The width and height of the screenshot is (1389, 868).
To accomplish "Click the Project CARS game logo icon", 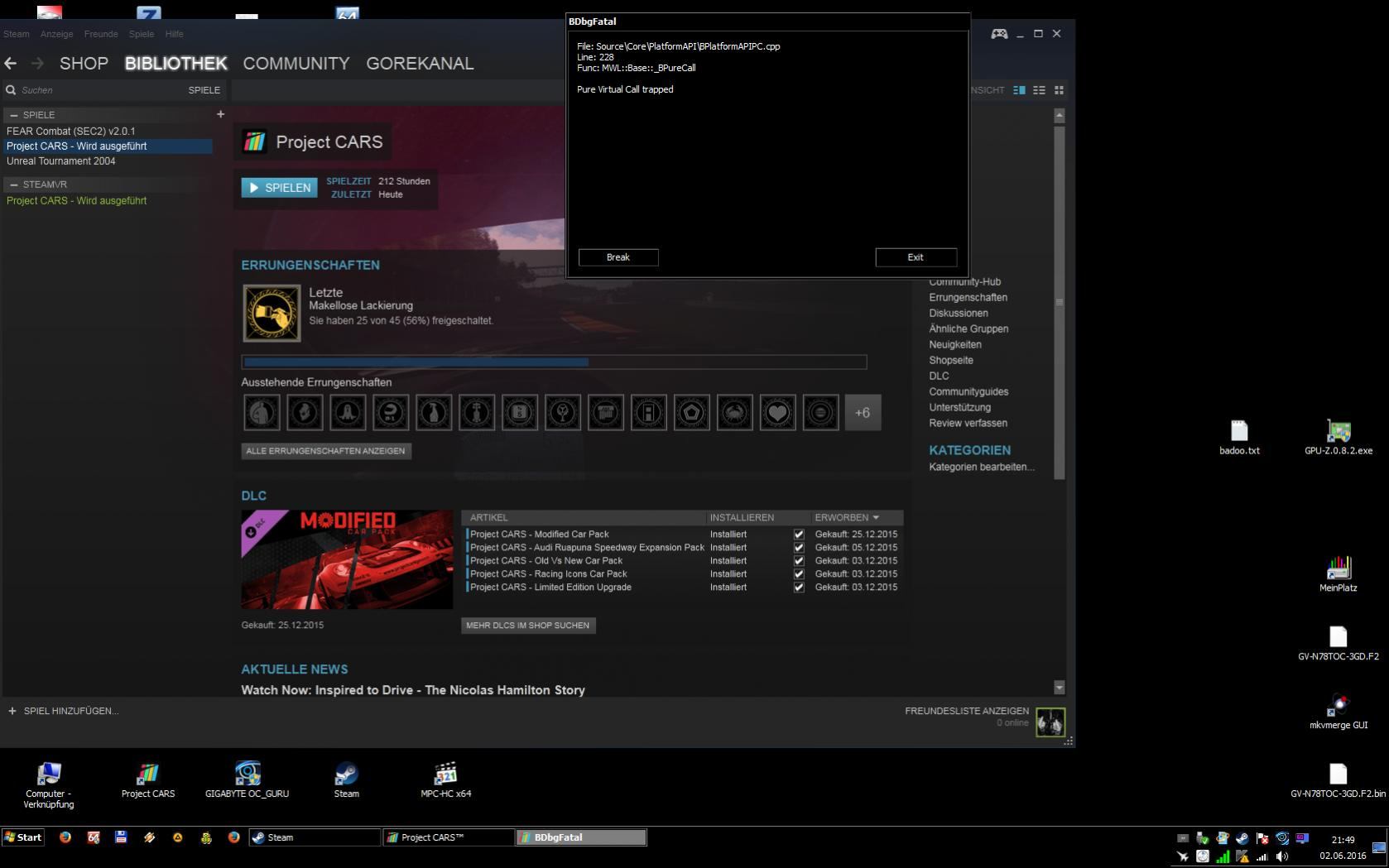I will pyautogui.click(x=255, y=141).
